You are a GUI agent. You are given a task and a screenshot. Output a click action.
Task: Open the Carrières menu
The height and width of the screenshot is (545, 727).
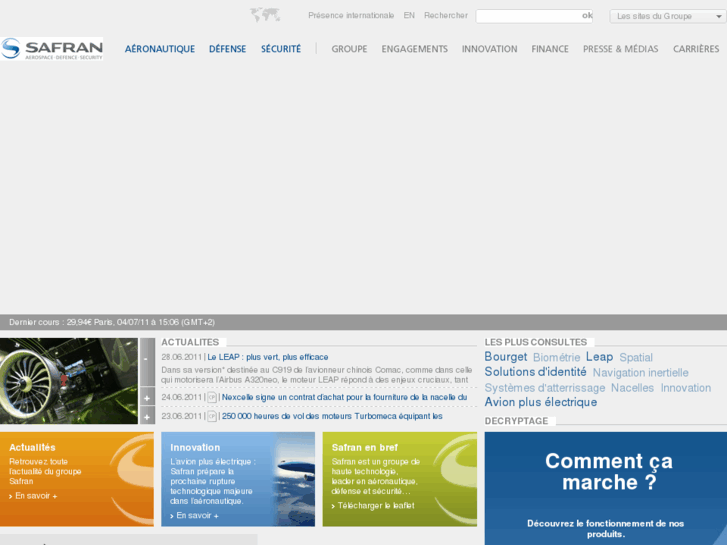tap(696, 49)
